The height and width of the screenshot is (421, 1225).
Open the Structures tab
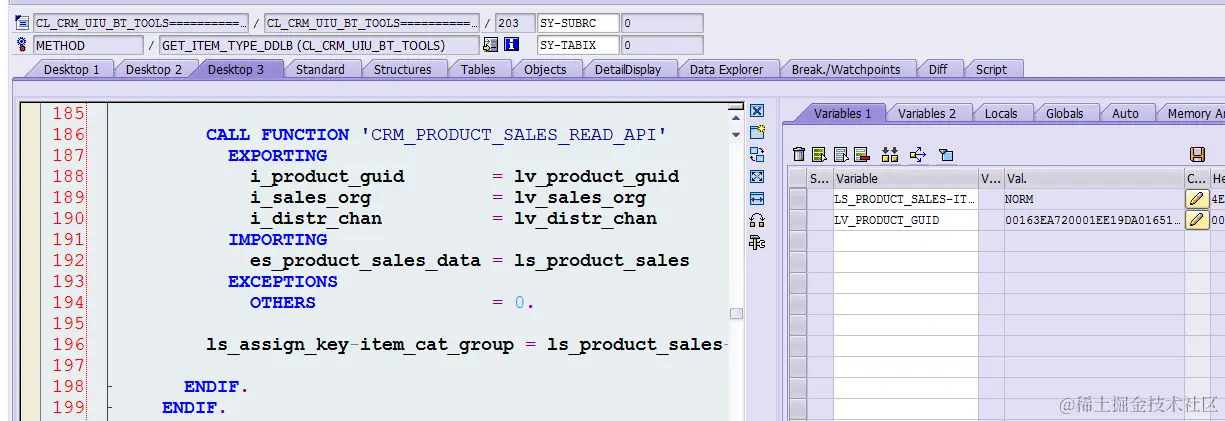pos(403,69)
